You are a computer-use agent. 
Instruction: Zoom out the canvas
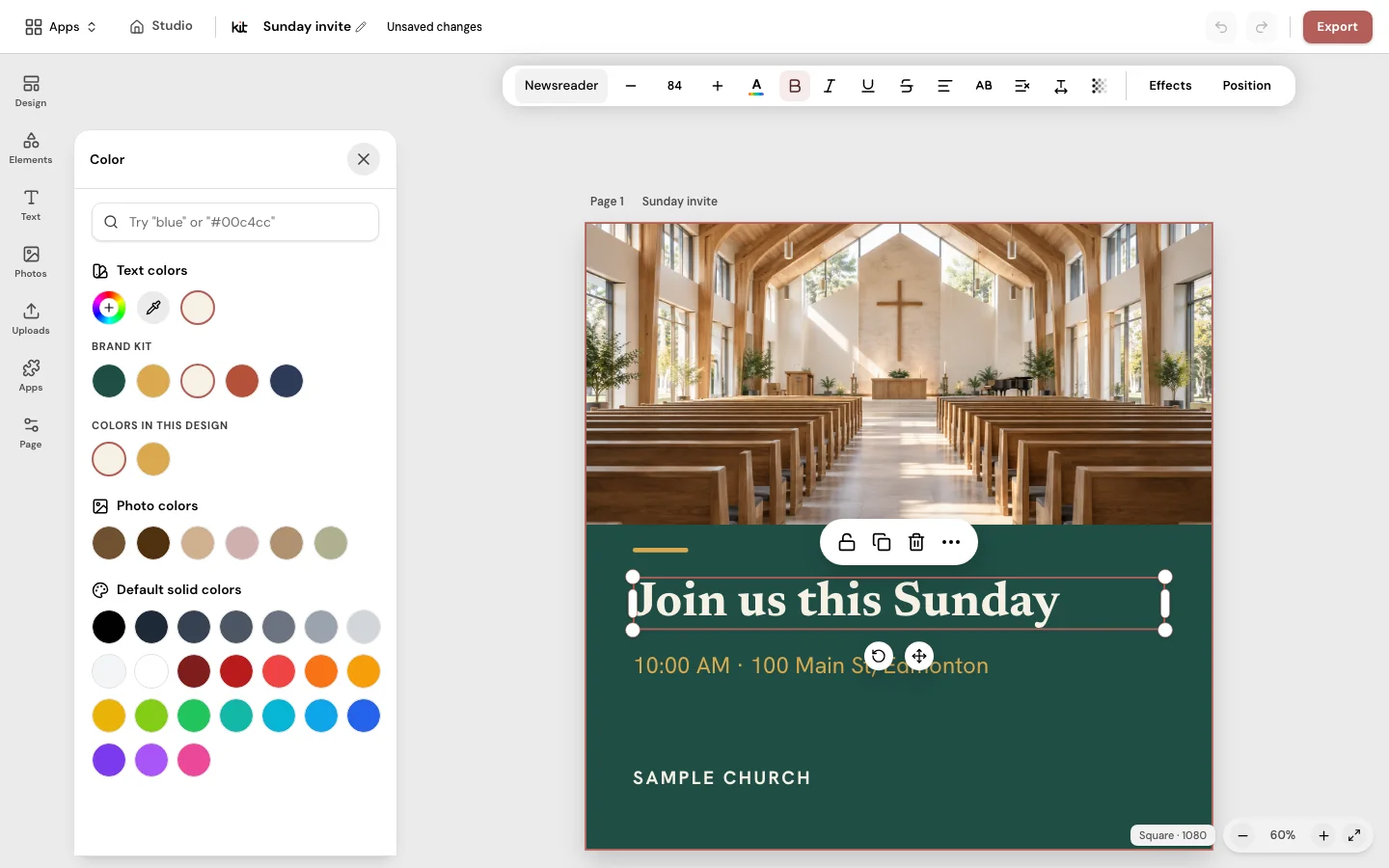(1242, 835)
